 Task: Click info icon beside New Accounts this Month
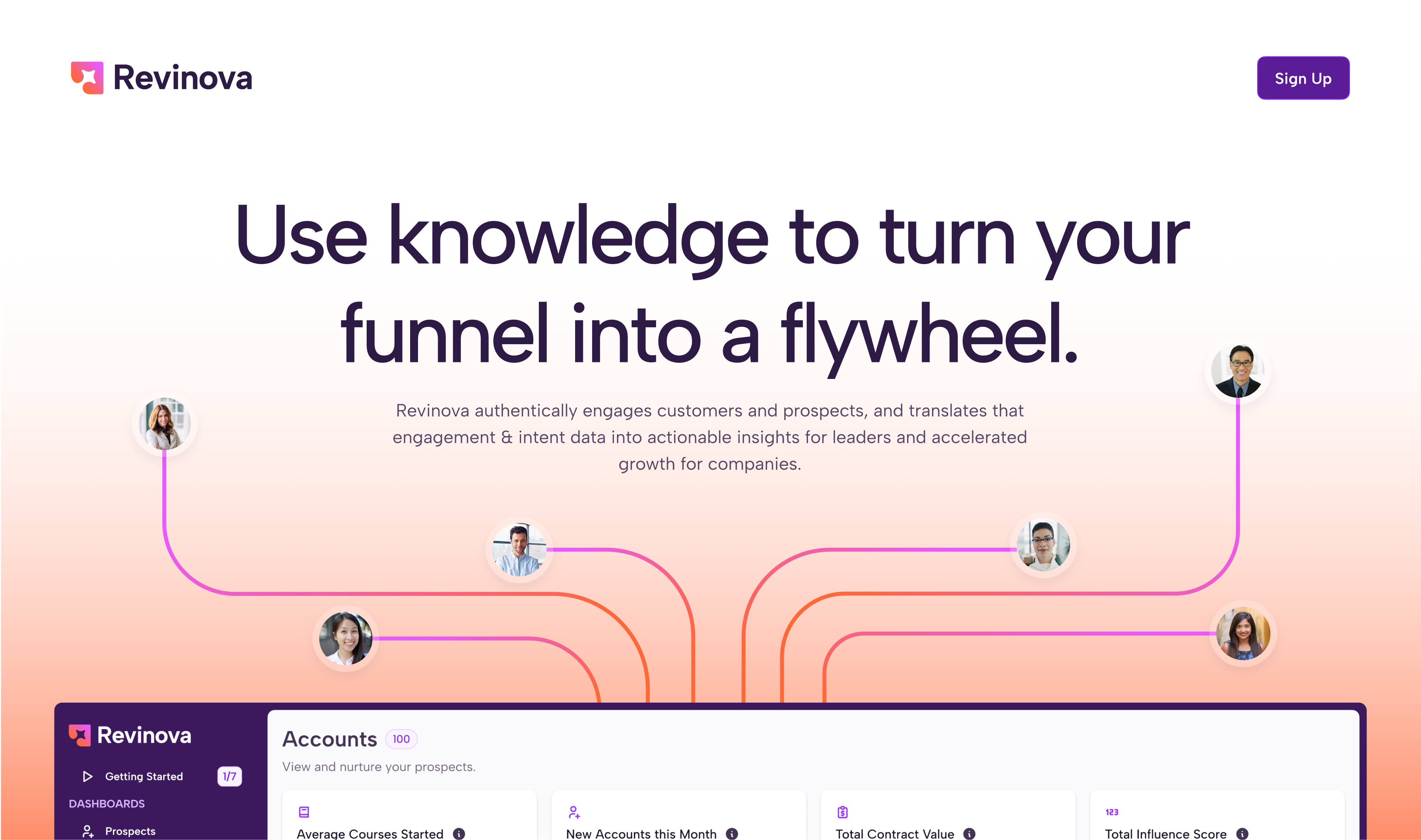pos(732,833)
